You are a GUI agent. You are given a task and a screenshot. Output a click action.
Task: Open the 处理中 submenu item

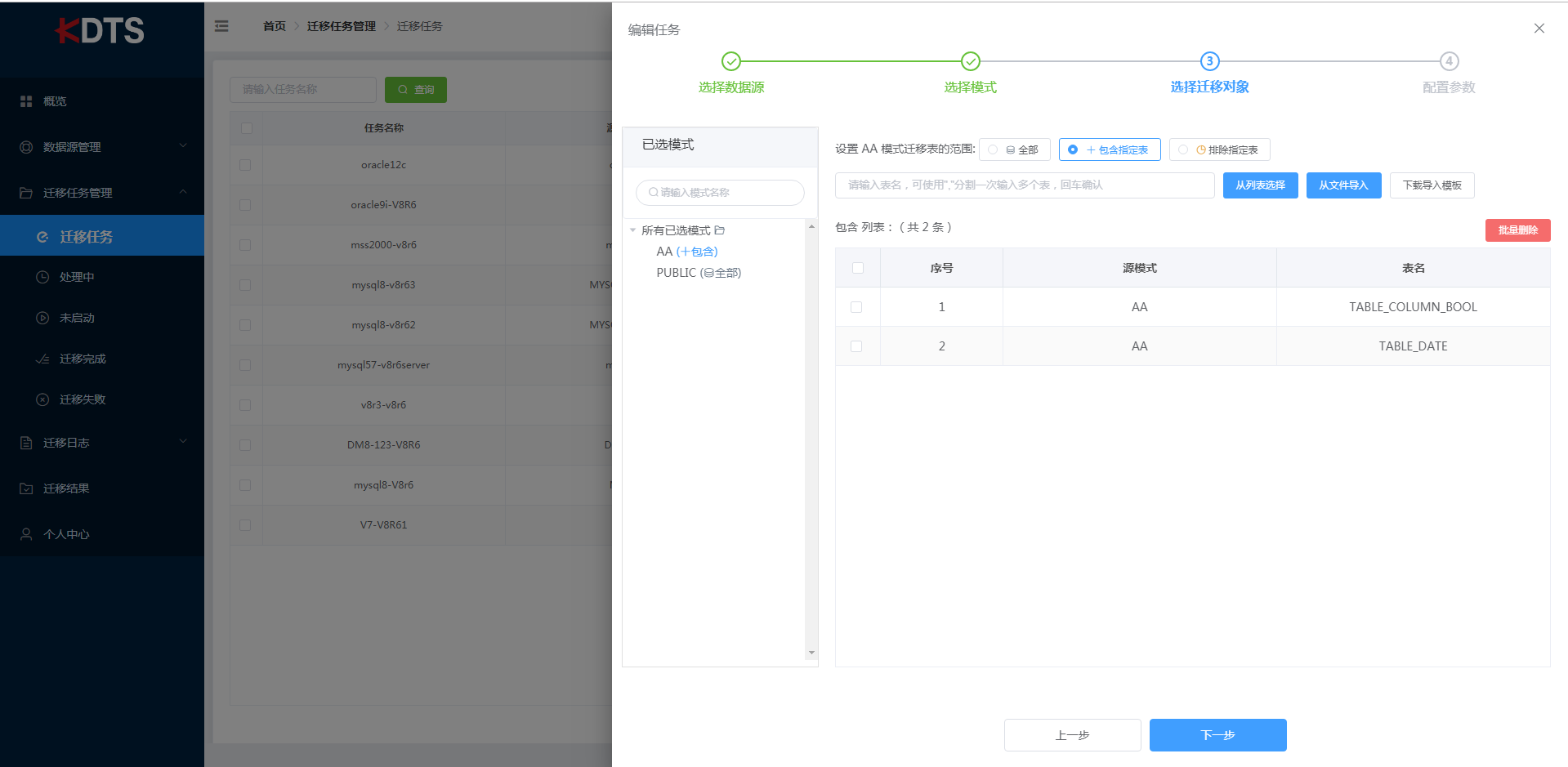(x=101, y=277)
